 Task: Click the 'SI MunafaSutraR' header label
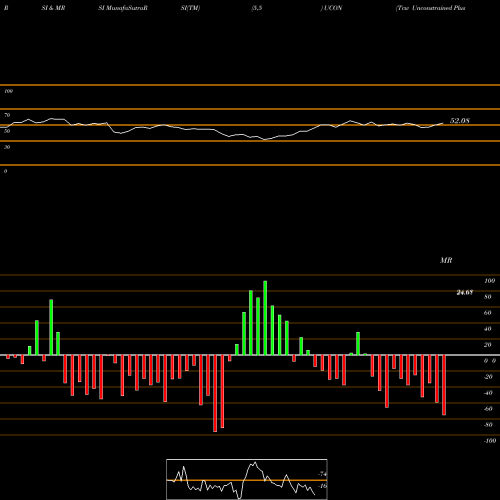tap(123, 8)
